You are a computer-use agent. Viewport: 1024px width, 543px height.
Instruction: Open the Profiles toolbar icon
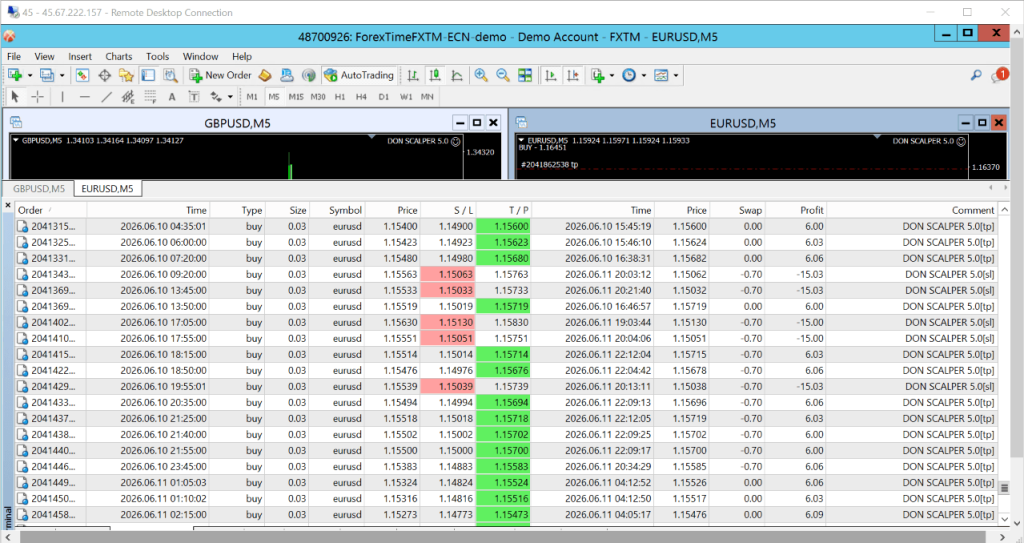(x=46, y=75)
